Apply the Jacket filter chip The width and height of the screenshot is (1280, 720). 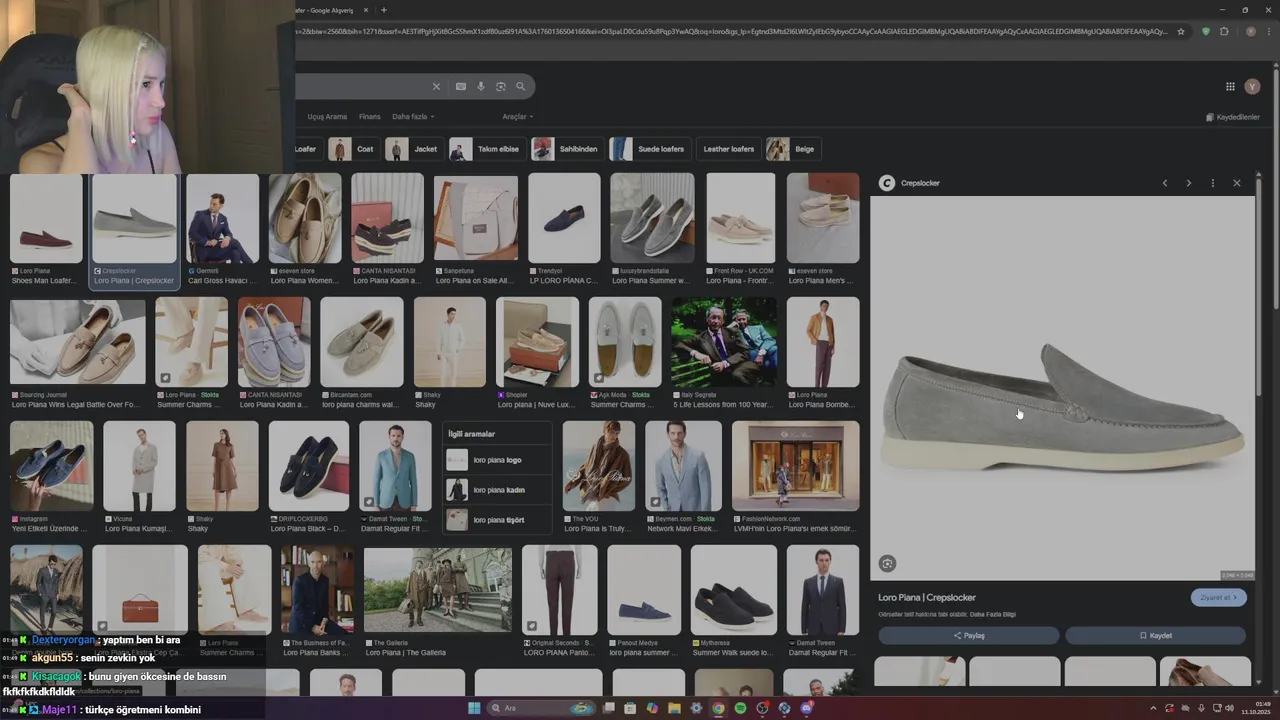(414, 149)
